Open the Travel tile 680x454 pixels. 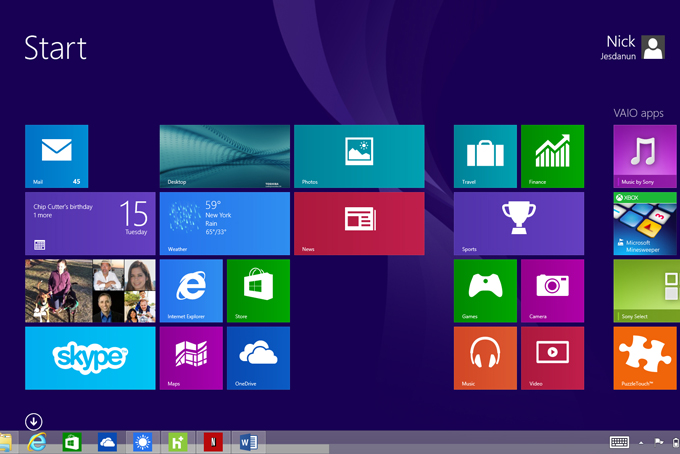pyautogui.click(x=485, y=156)
